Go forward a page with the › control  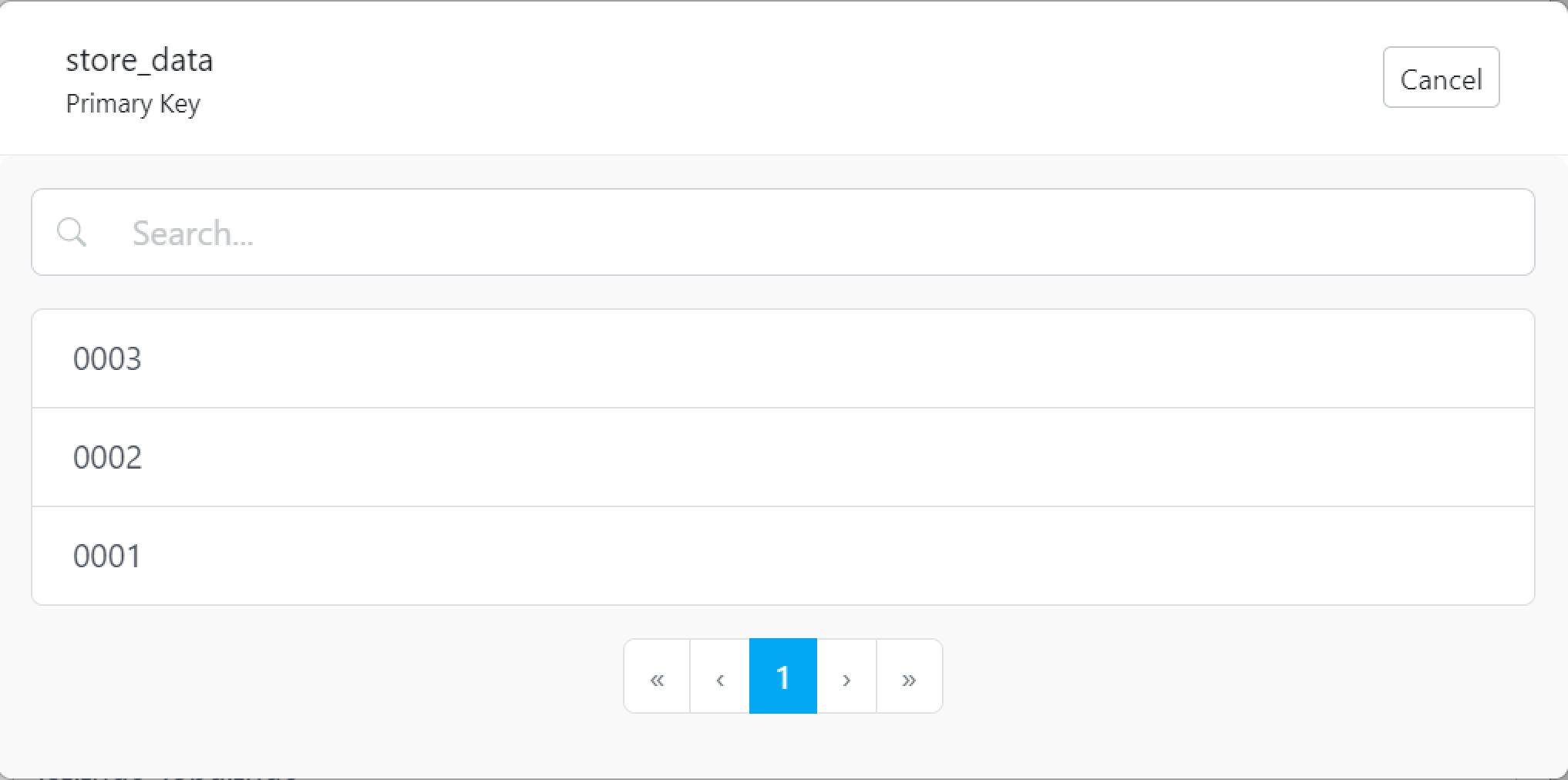(x=846, y=677)
